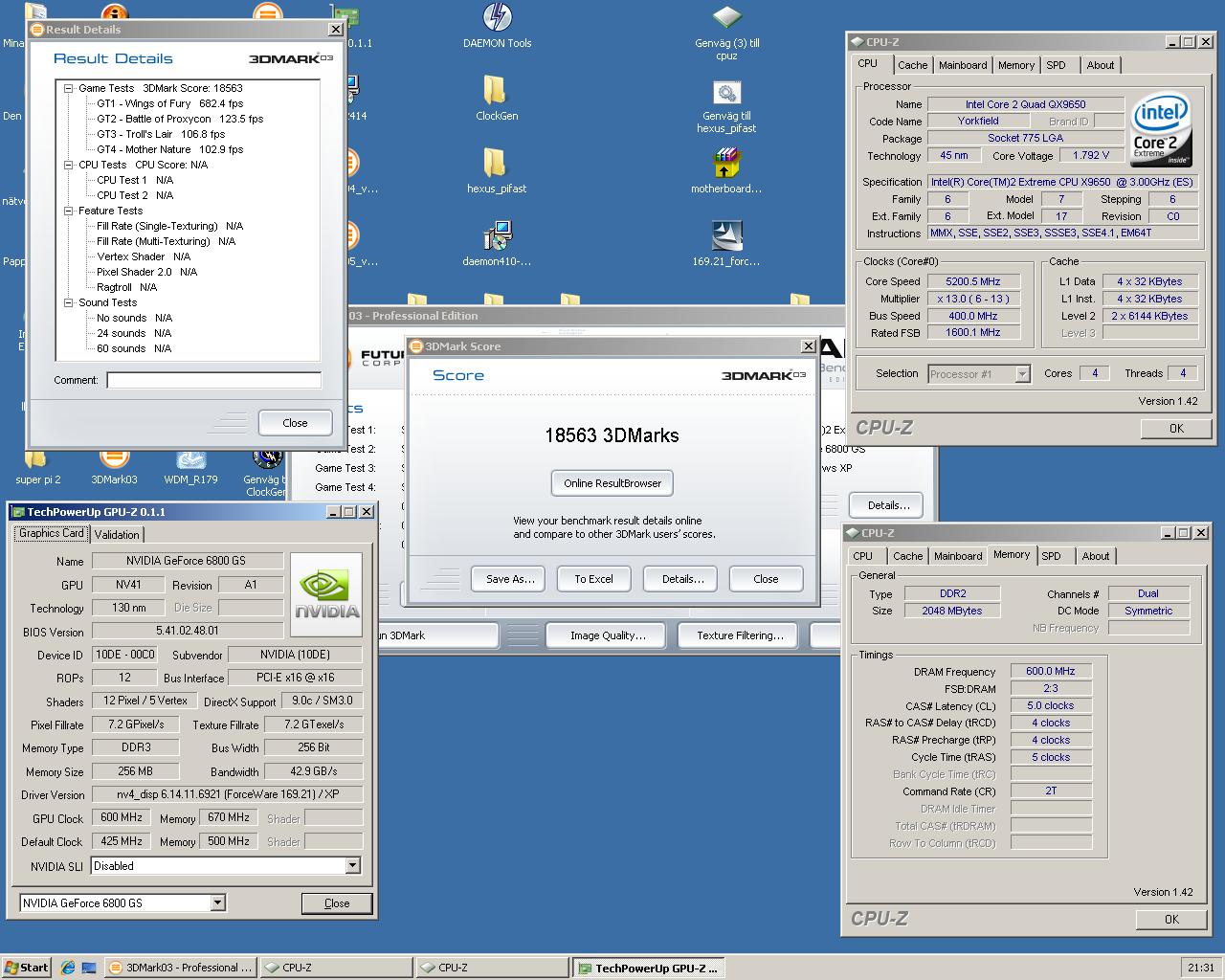Click the Internet Explorer quick launch icon
The width and height of the screenshot is (1225, 980).
[67, 968]
